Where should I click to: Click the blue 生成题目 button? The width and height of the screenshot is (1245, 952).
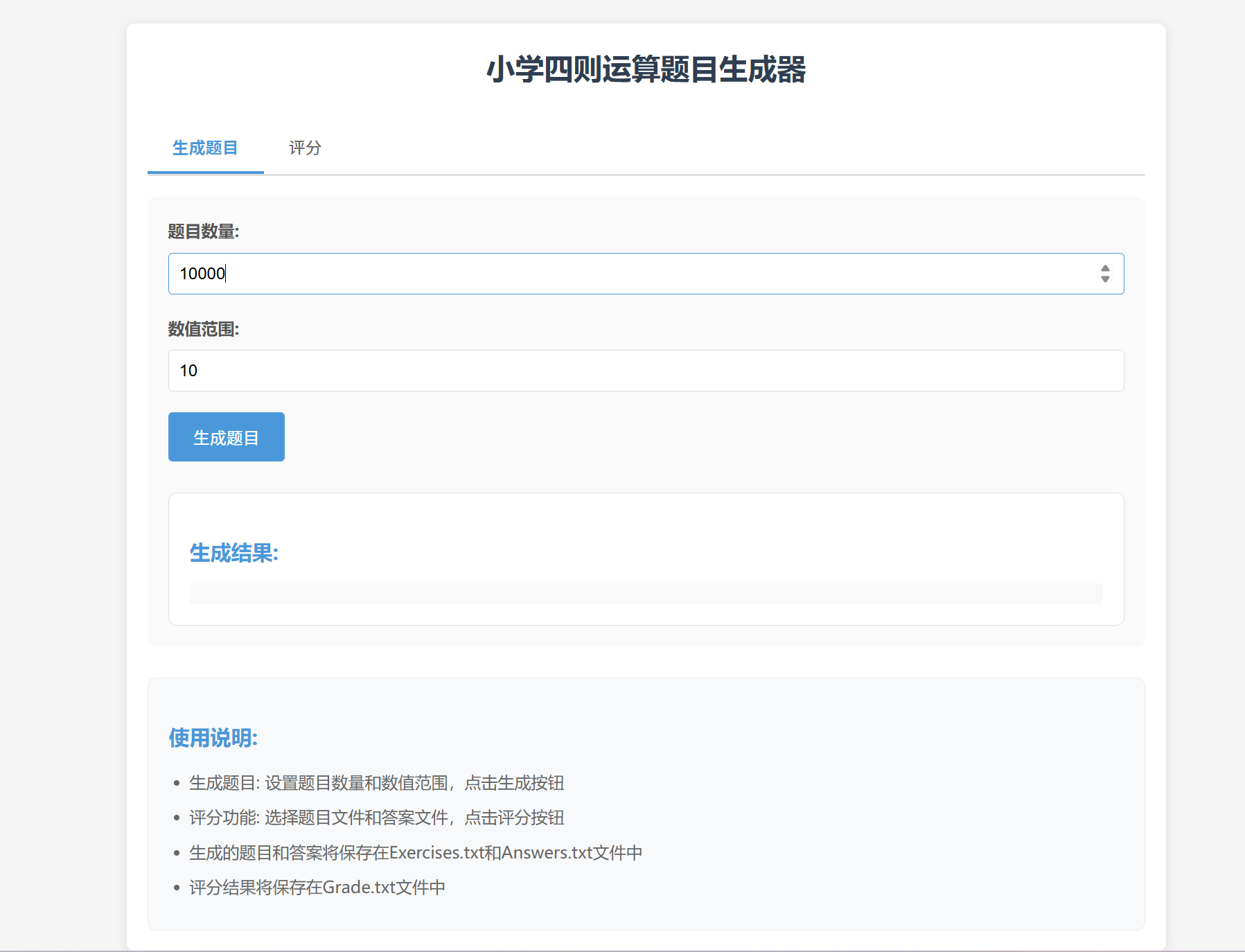click(x=227, y=437)
